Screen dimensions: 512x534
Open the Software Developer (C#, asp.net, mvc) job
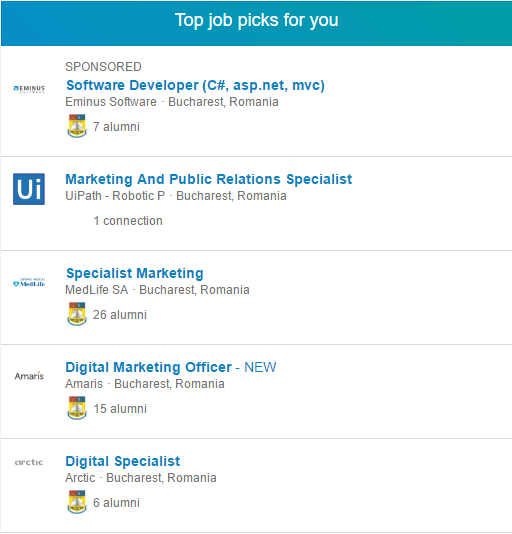coord(195,85)
